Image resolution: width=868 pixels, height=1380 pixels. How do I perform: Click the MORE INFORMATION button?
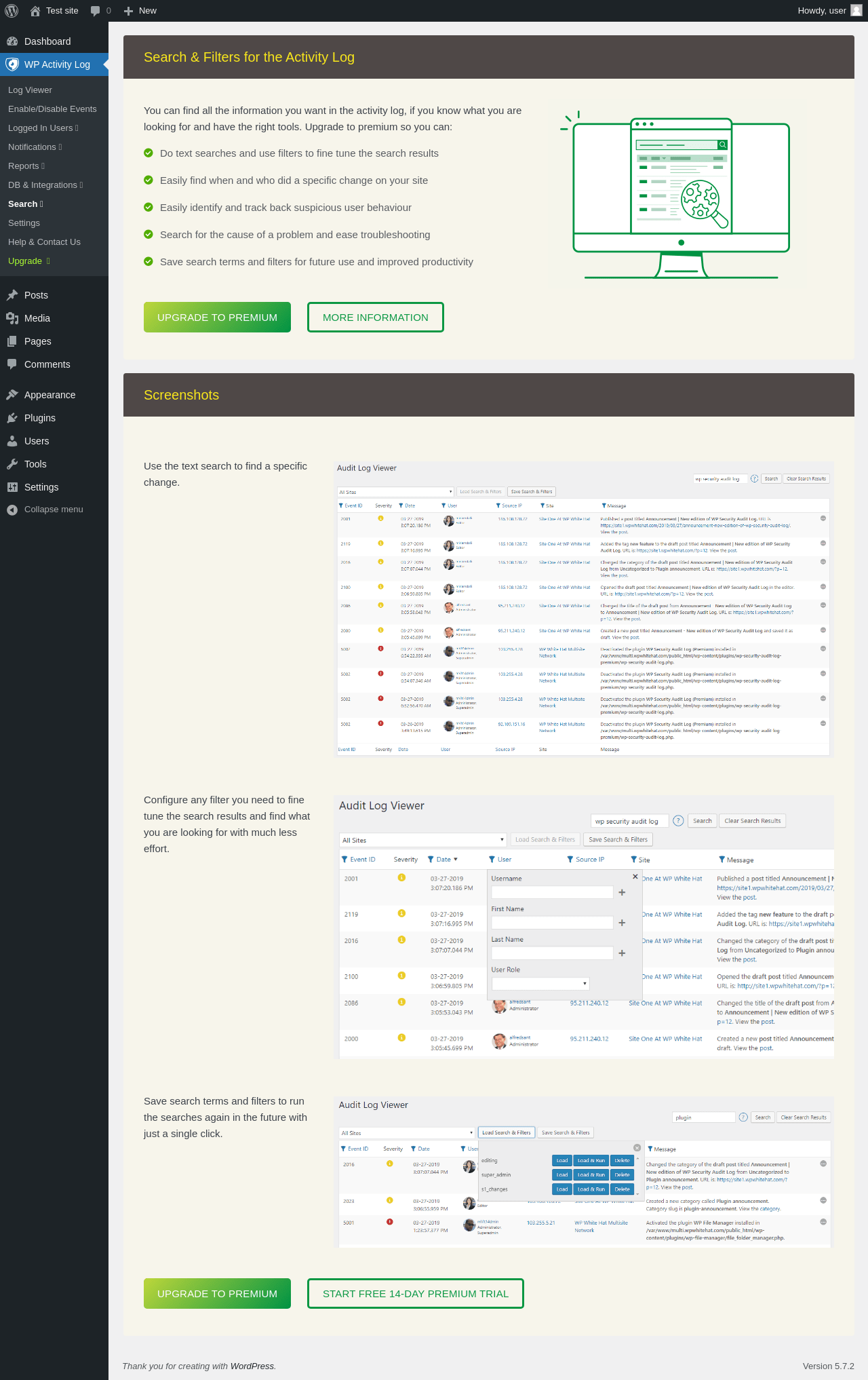click(x=376, y=318)
